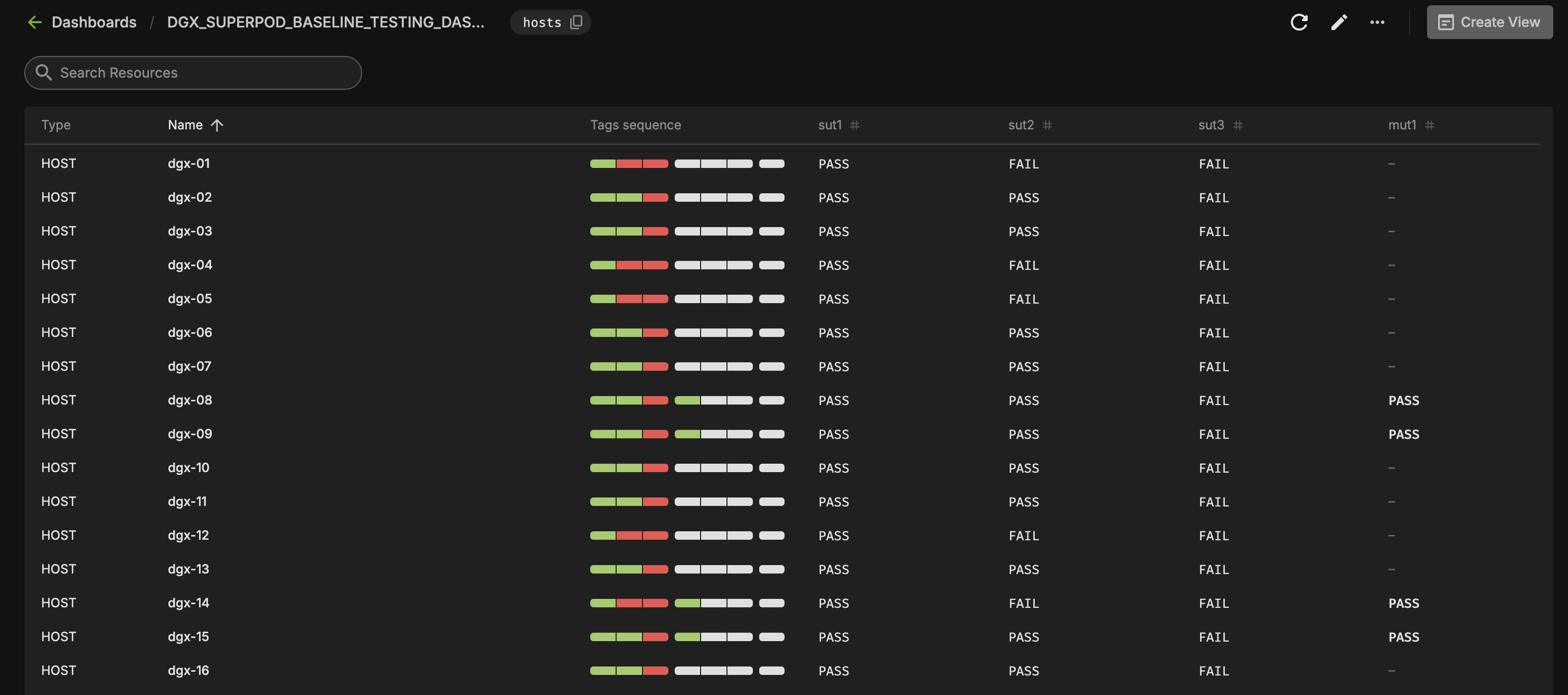Click the hash icon next to sut3

click(x=1238, y=125)
